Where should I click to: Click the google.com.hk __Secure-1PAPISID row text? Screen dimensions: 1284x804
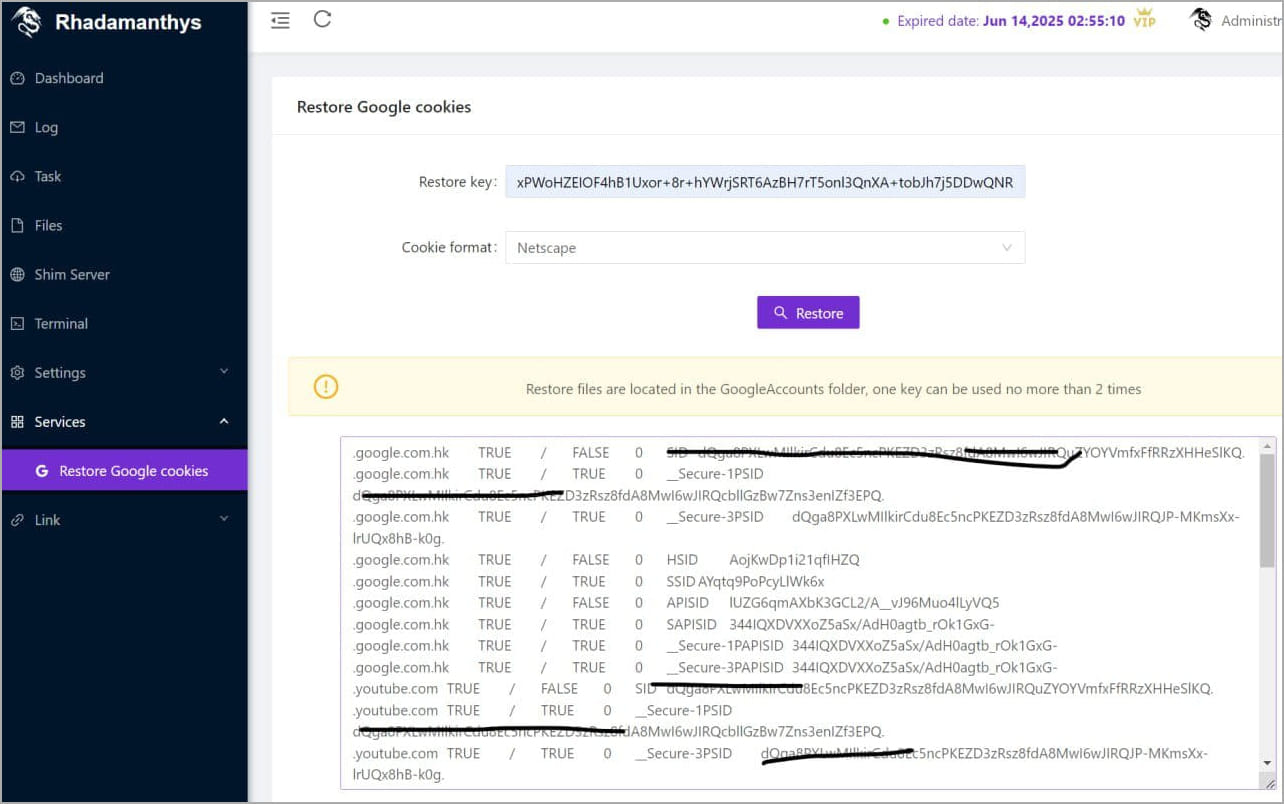click(705, 646)
